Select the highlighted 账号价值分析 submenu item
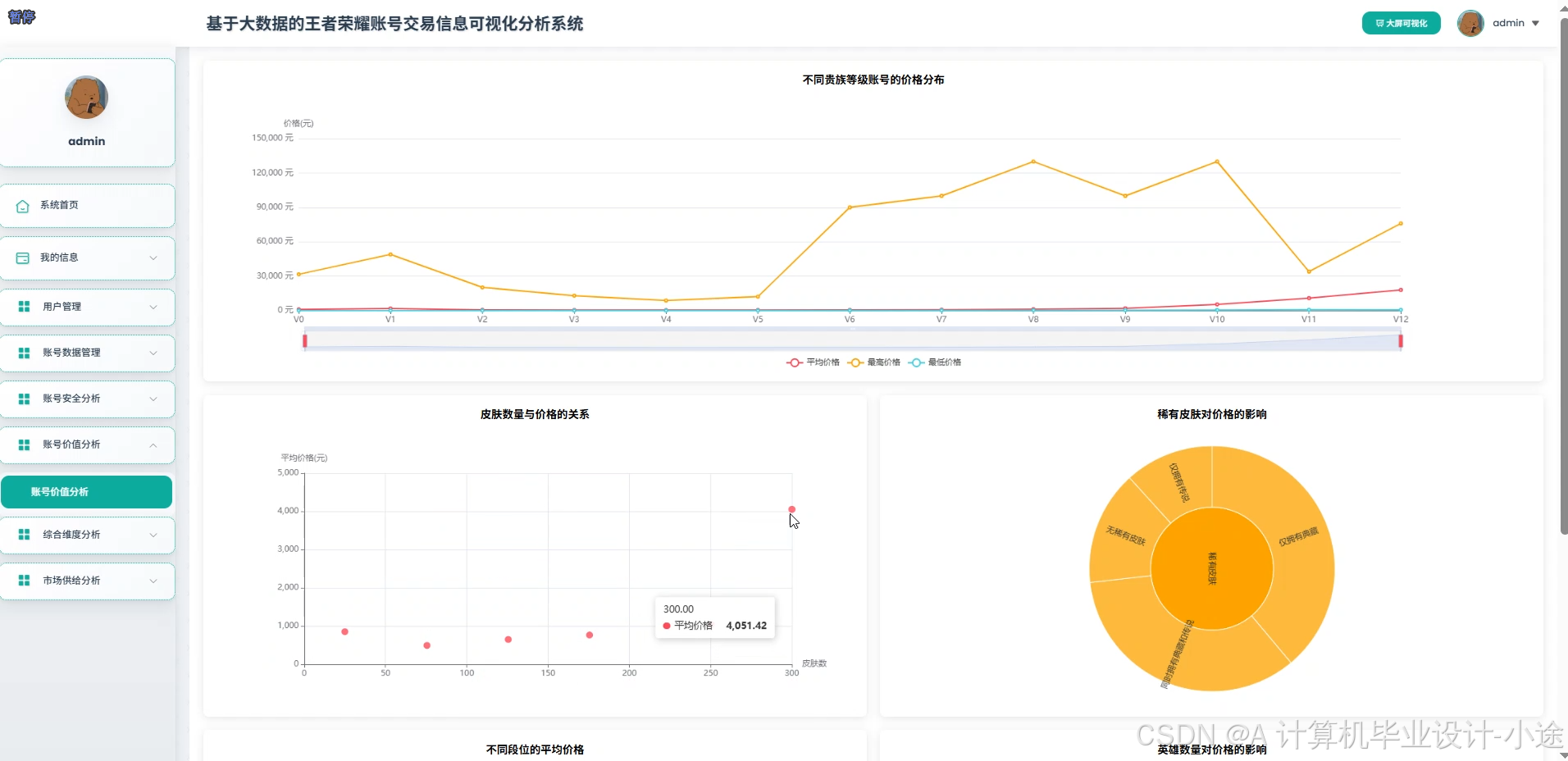Screen dimensions: 1568x761 pyautogui.click(x=87, y=492)
